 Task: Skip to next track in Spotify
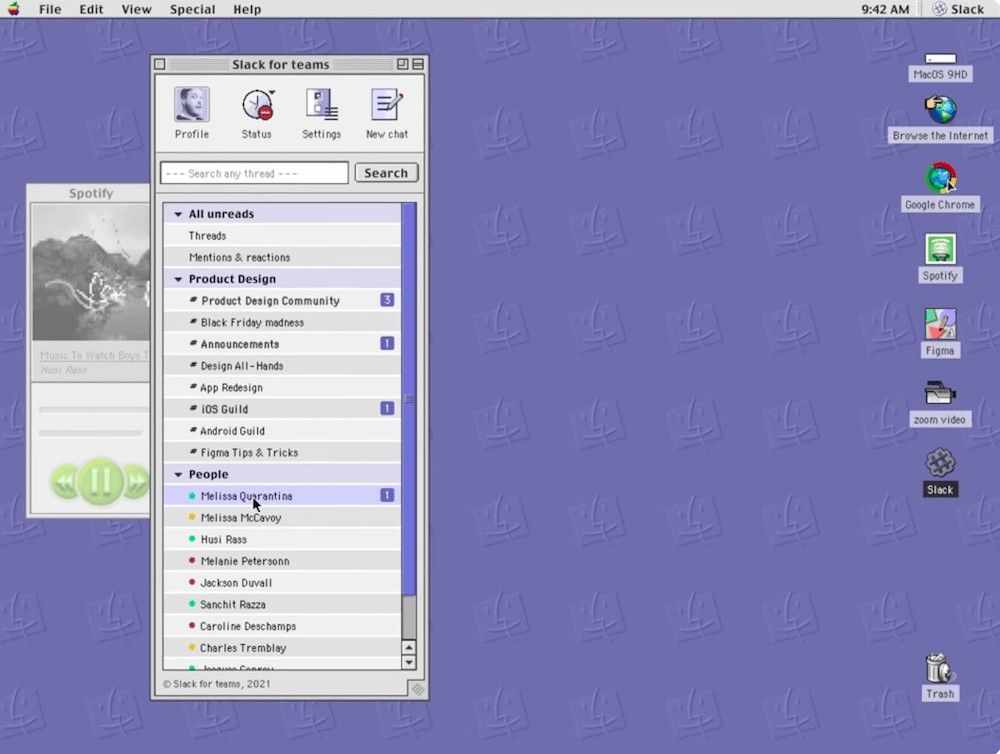pos(135,482)
